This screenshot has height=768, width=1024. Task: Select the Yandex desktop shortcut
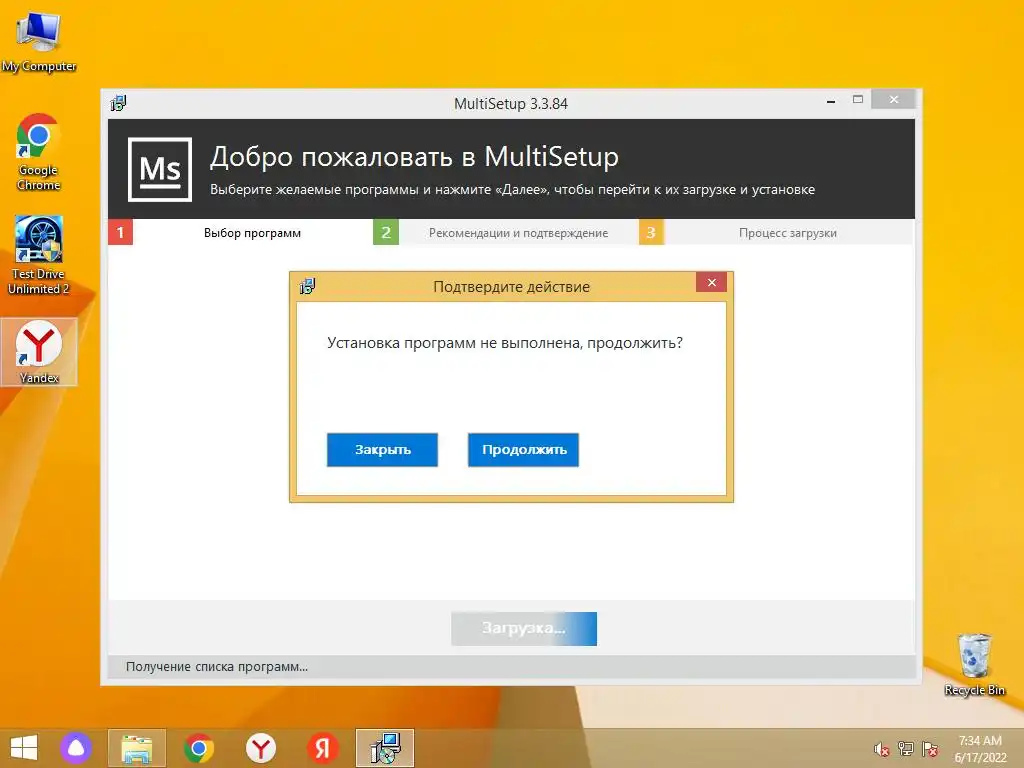pos(39,352)
